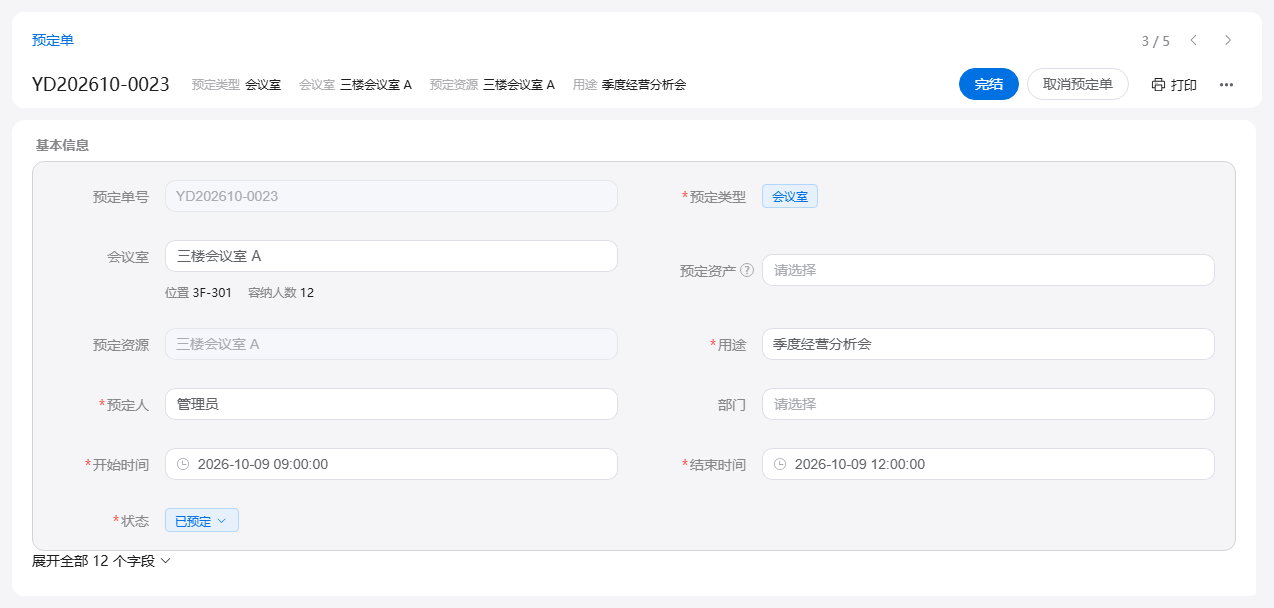Click the disabled 预定资源 field
The image size is (1274, 608).
391,344
